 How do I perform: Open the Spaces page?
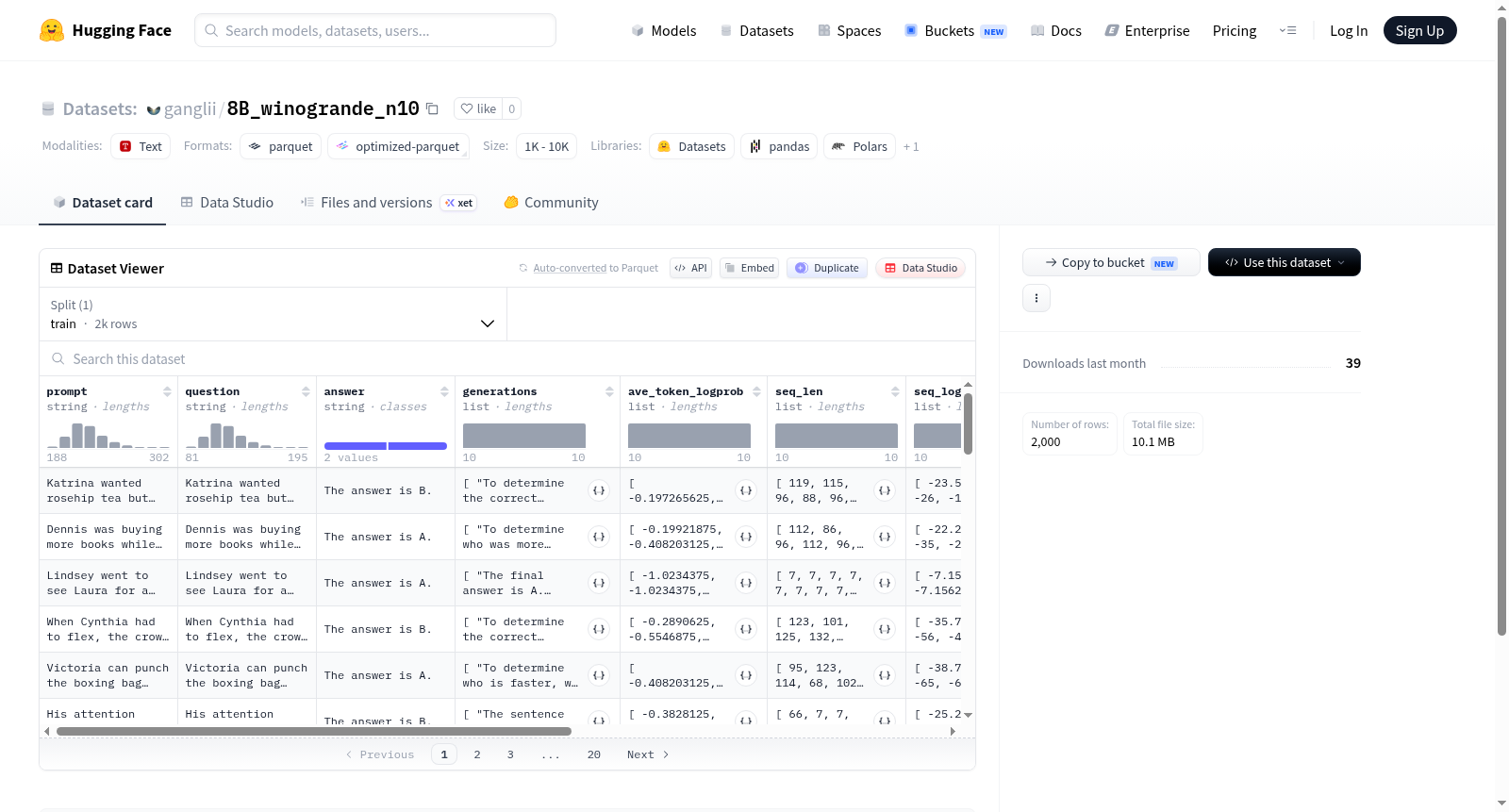pos(849,30)
